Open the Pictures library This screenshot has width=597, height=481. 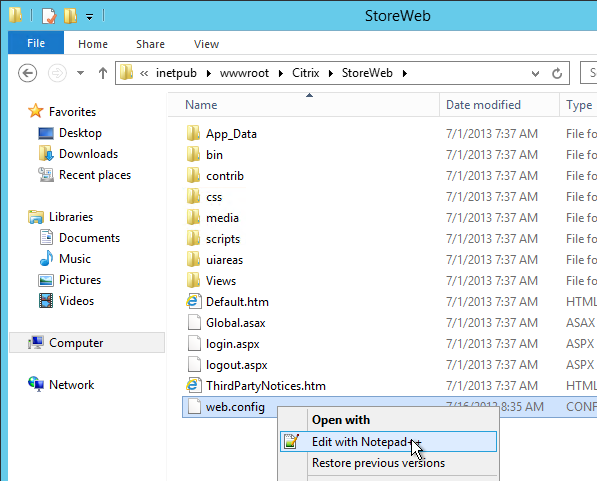(80, 280)
